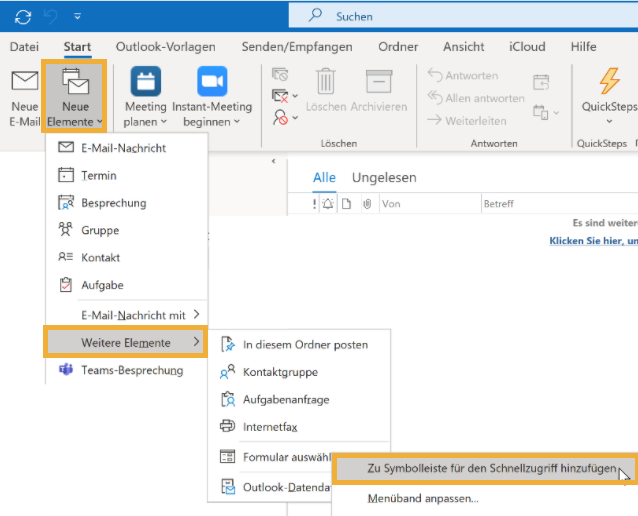Click the Neue E-Mail button
The image size is (638, 516).
24,98
